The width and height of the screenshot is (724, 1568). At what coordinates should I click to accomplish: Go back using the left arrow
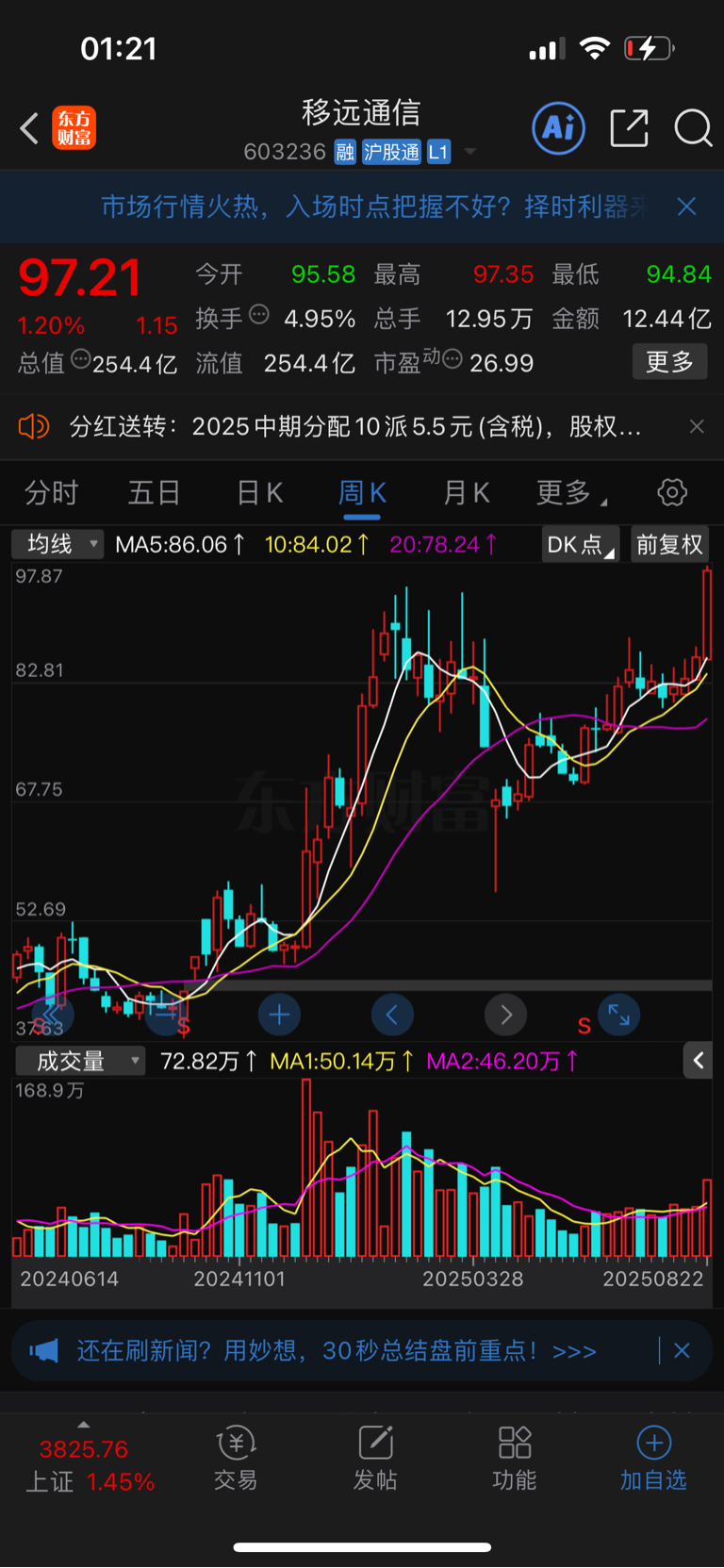[x=29, y=128]
